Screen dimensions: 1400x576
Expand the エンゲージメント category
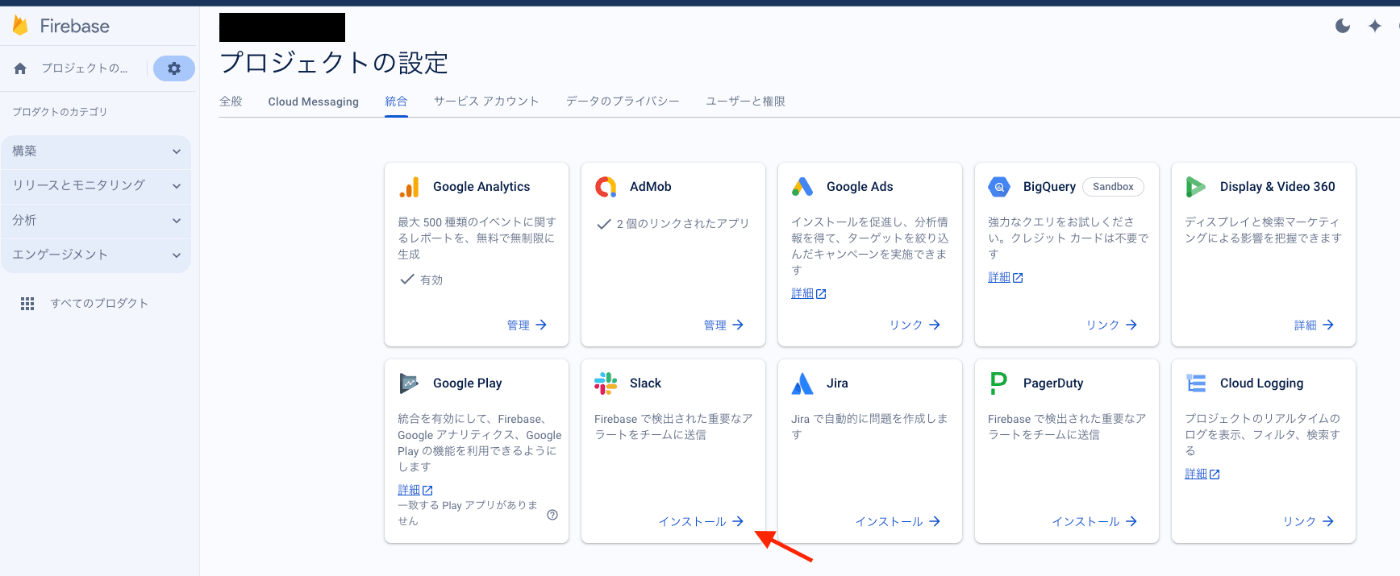(x=96, y=255)
